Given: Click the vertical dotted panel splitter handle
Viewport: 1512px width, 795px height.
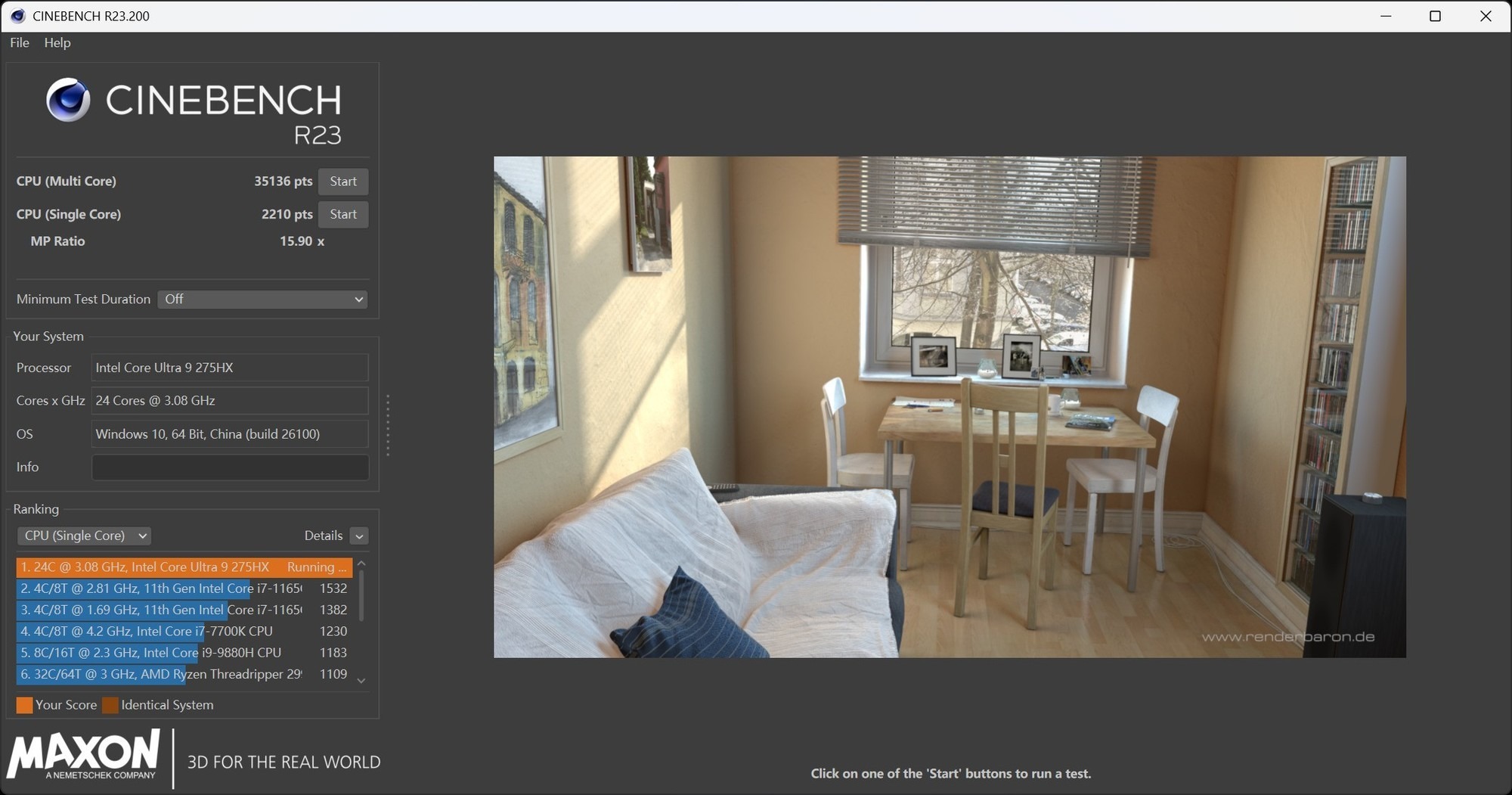Looking at the screenshot, I should coord(388,425).
